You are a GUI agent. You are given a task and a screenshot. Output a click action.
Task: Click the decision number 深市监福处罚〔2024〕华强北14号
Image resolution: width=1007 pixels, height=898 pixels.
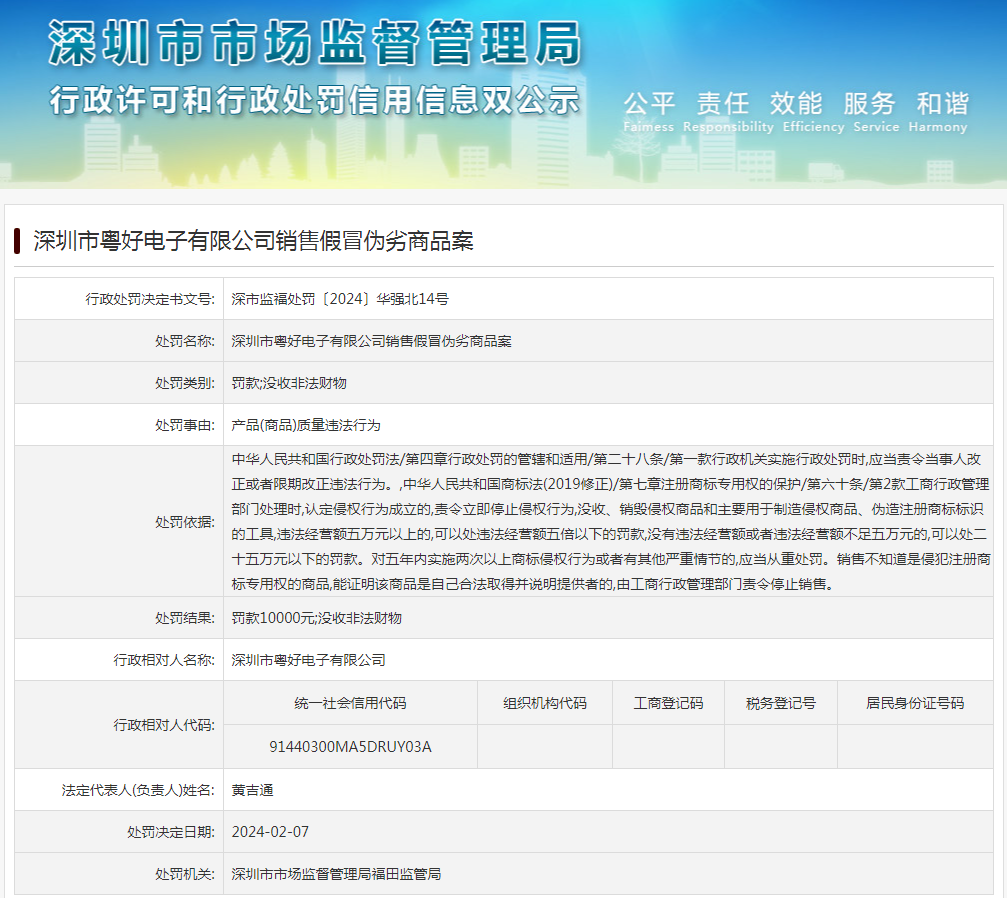[x=340, y=299]
